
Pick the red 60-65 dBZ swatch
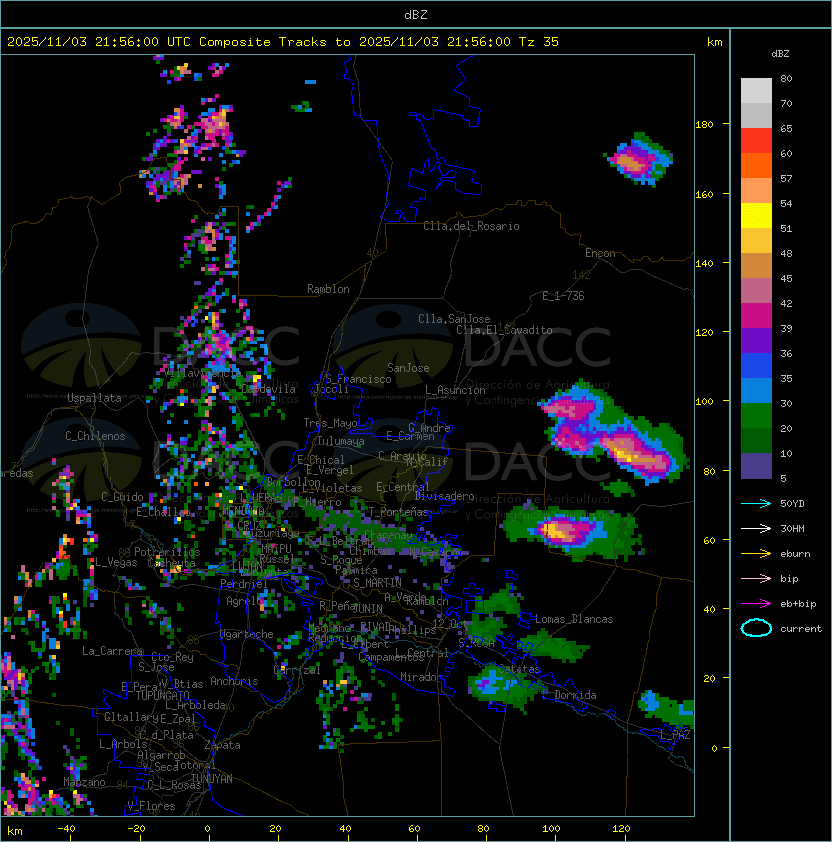pyautogui.click(x=756, y=141)
